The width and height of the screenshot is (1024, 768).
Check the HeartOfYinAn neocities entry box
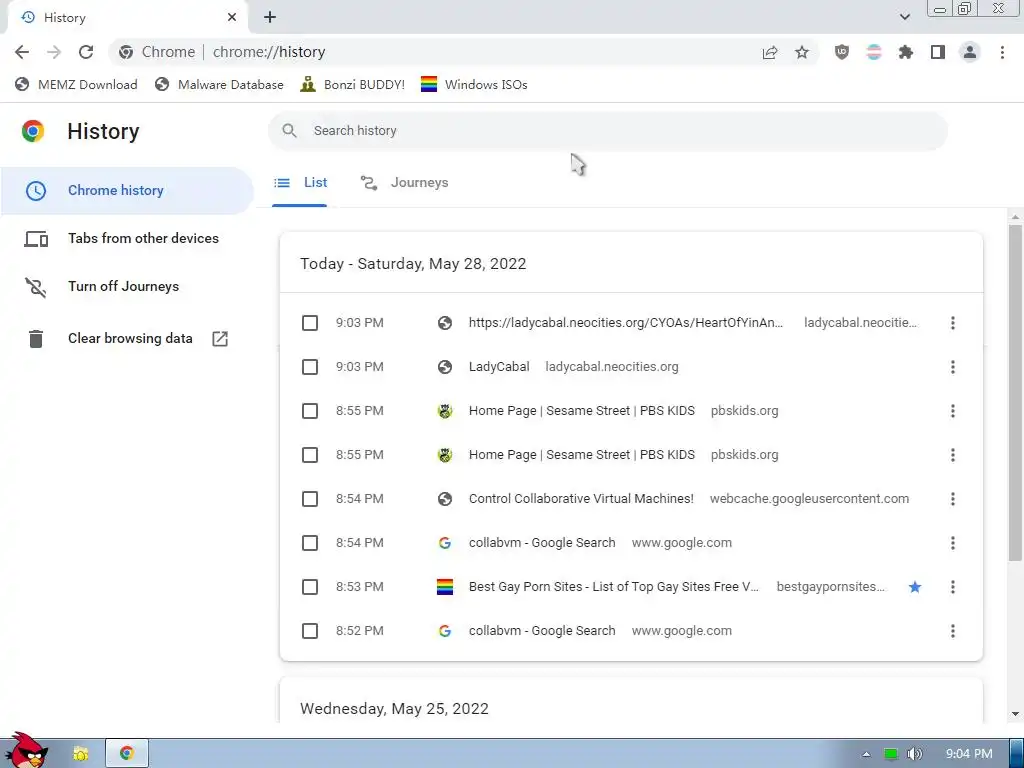coord(310,323)
